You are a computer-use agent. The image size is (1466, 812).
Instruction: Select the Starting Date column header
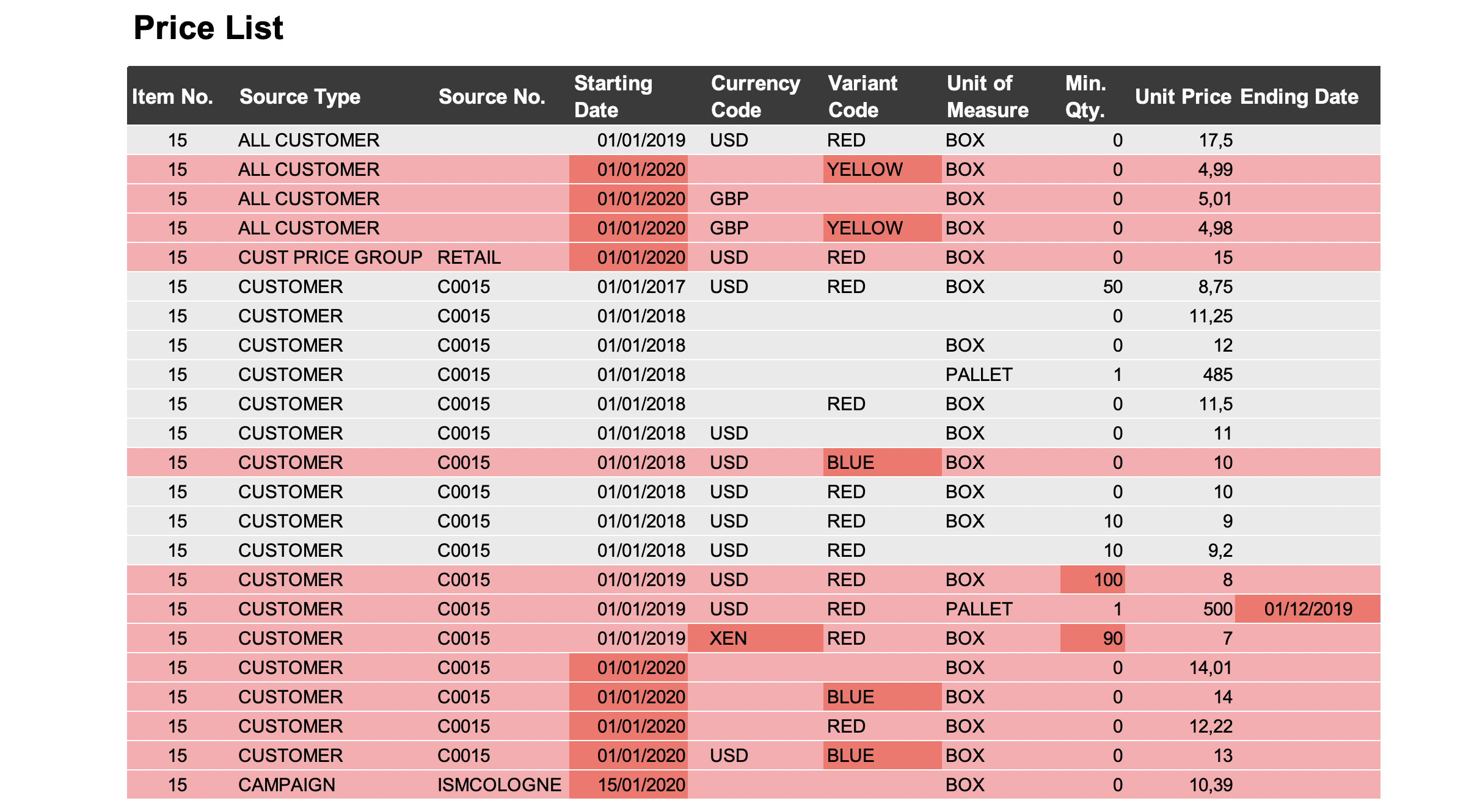[613, 96]
